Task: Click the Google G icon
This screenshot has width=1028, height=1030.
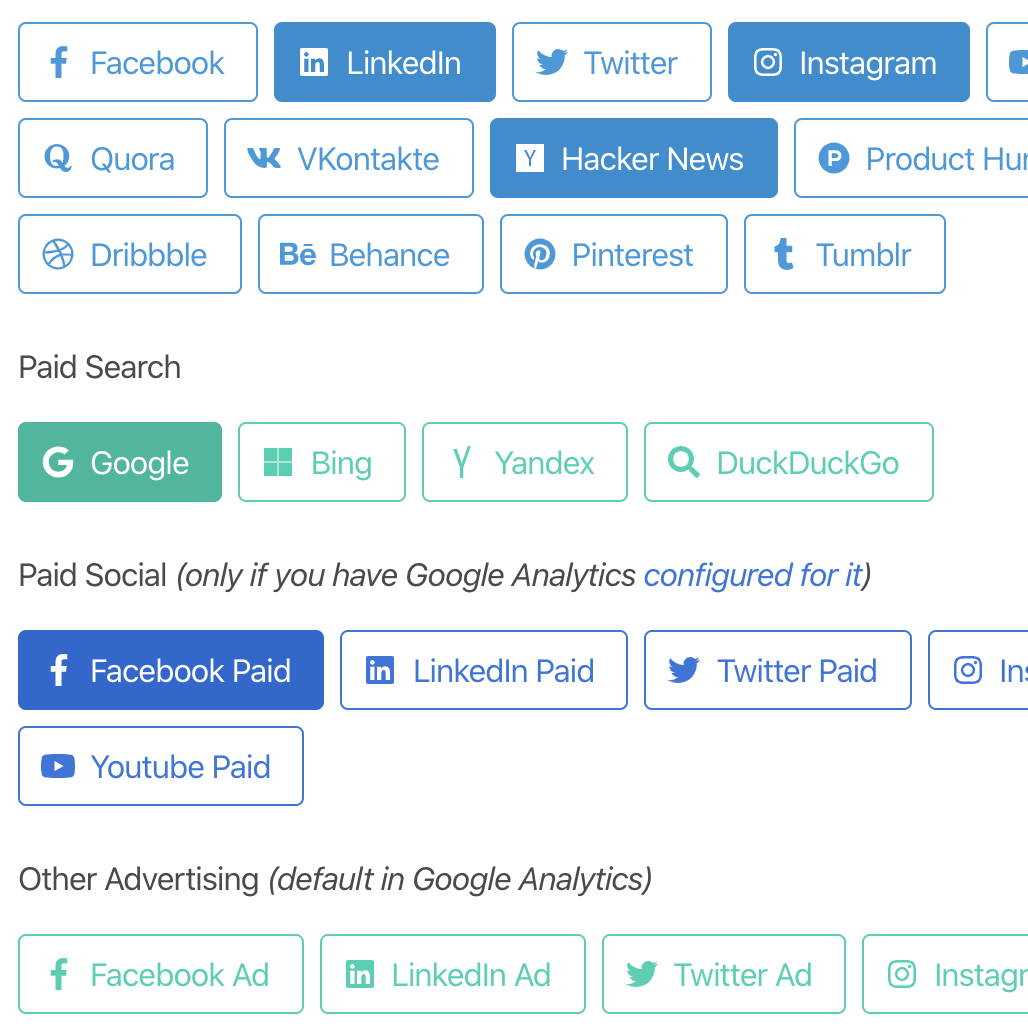Action: pos(59,462)
